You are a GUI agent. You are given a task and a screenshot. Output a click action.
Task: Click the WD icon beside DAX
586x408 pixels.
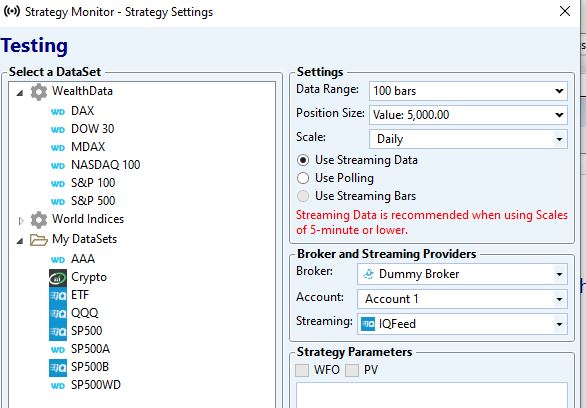(58, 111)
